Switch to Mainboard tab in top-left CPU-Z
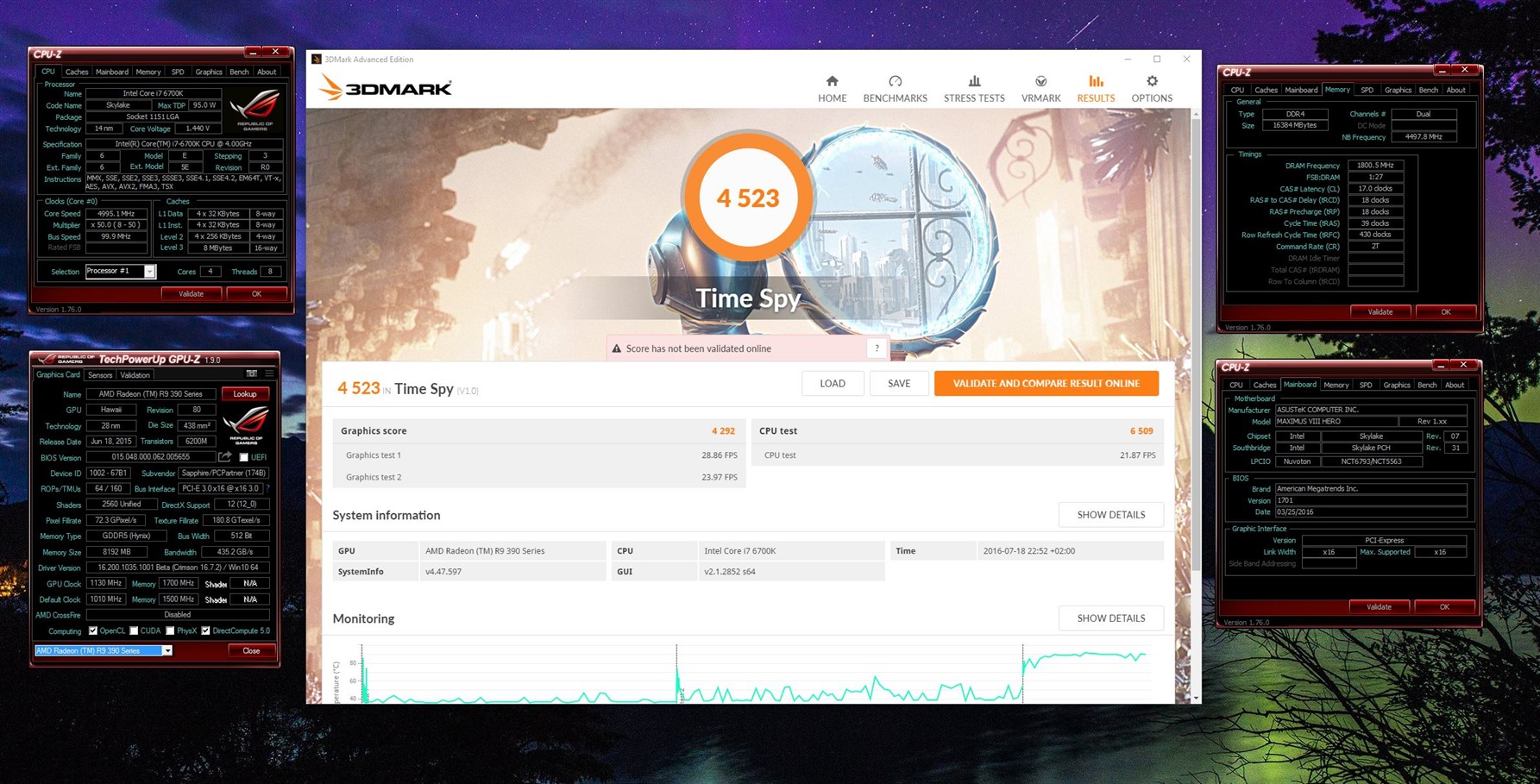Viewport: 1540px width, 784px height. click(112, 72)
